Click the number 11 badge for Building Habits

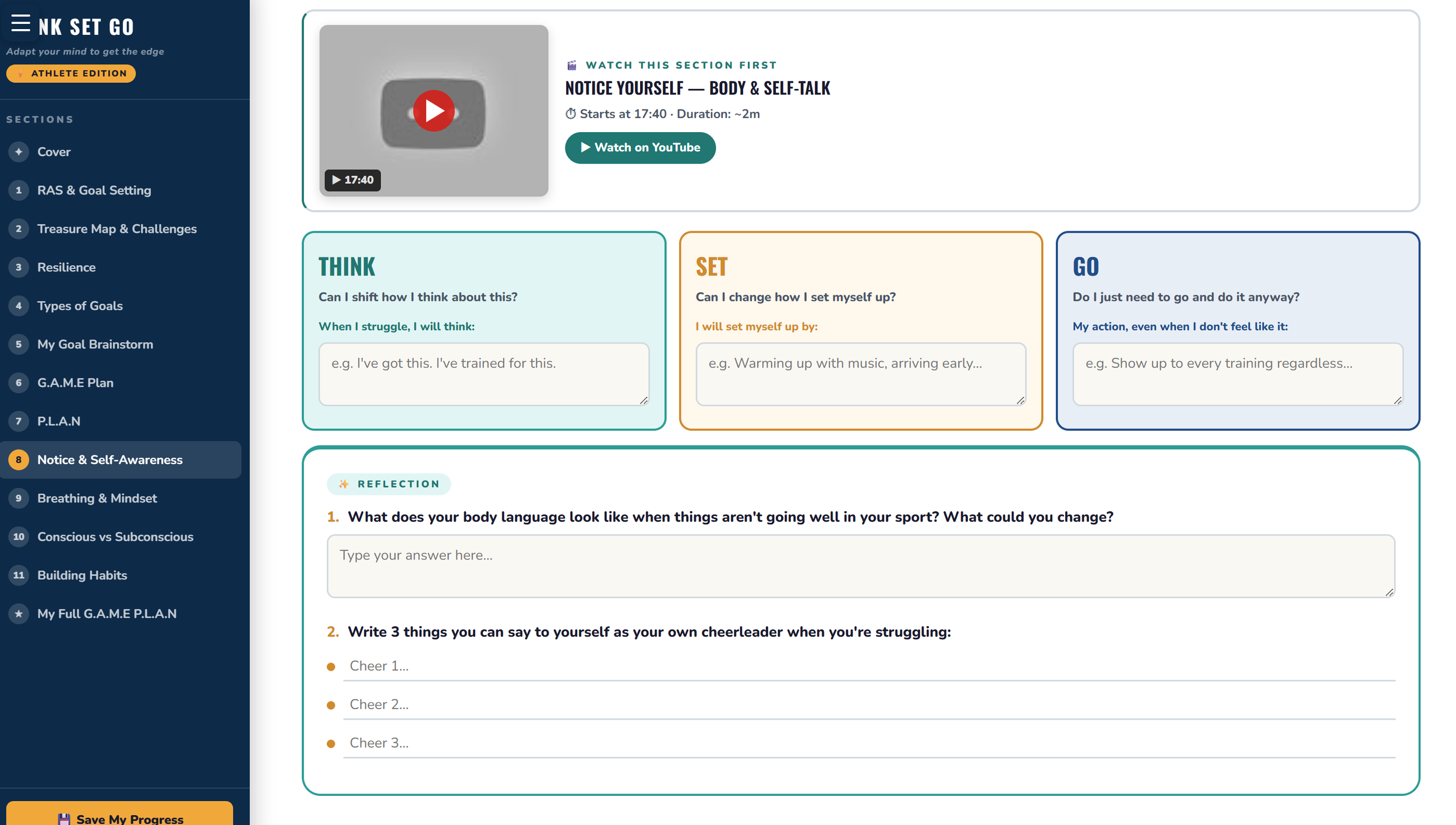[19, 575]
